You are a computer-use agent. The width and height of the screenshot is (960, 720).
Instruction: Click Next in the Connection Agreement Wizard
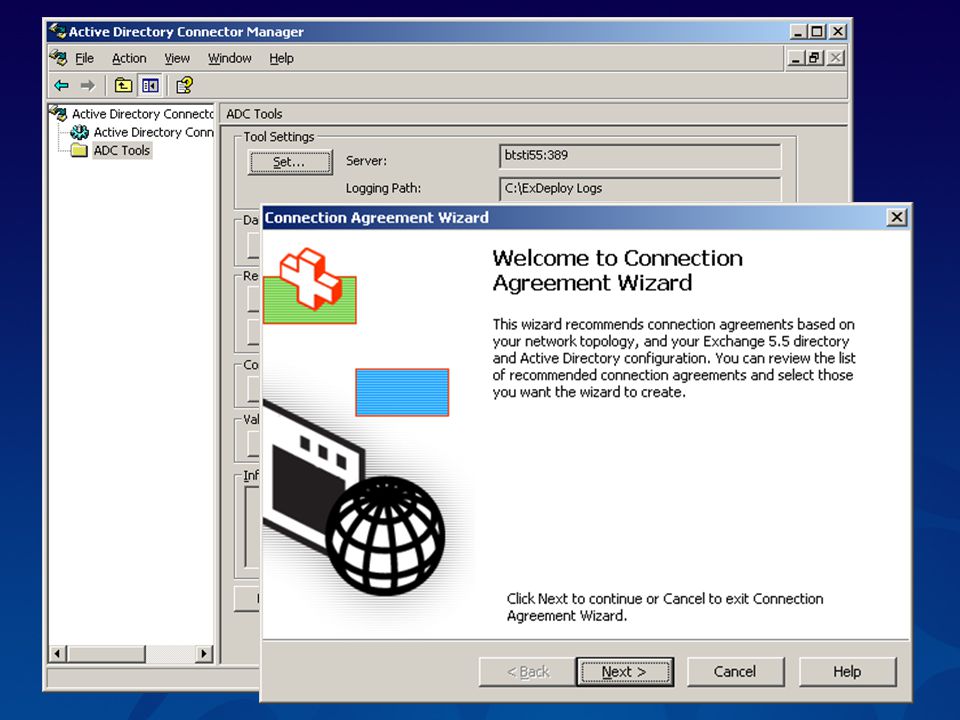click(624, 672)
